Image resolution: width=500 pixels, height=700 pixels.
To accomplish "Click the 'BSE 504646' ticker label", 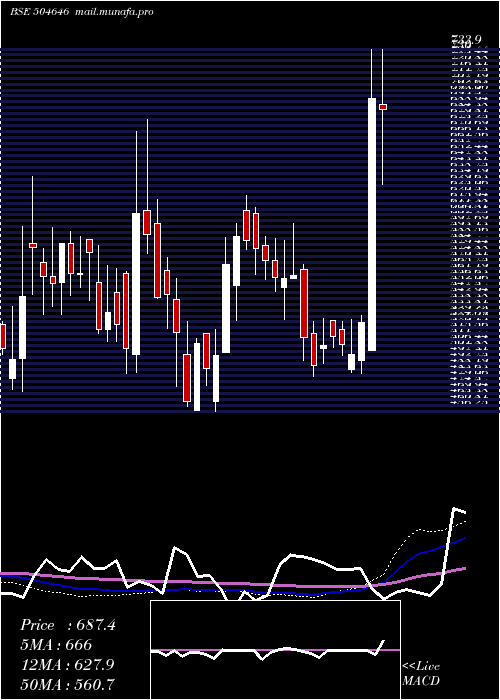I will click(x=39, y=12).
